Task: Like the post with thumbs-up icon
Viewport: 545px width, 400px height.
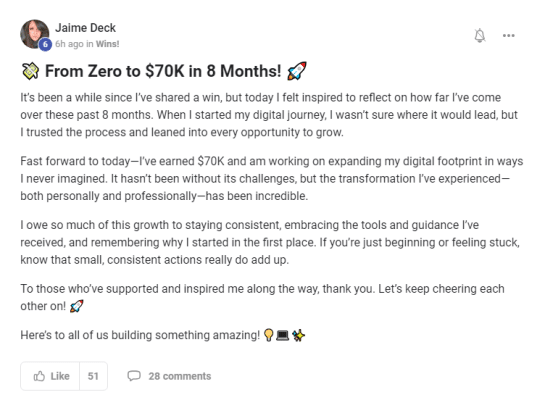Action: [39, 376]
